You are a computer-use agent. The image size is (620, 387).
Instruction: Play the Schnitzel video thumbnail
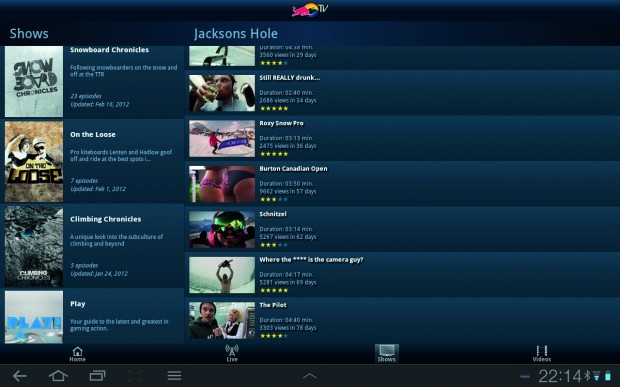[x=222, y=230]
